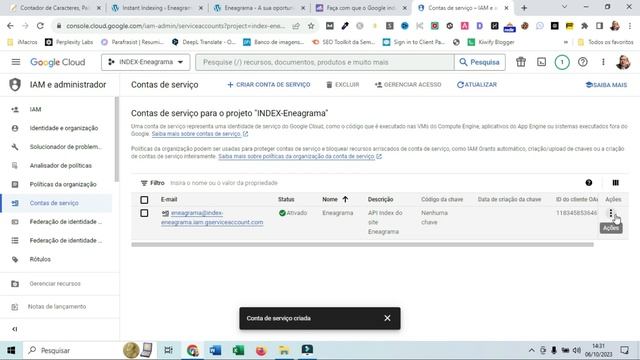Viewport: 640px width, 360px height.
Task: Click the Atualizar refresh button
Action: click(x=477, y=84)
